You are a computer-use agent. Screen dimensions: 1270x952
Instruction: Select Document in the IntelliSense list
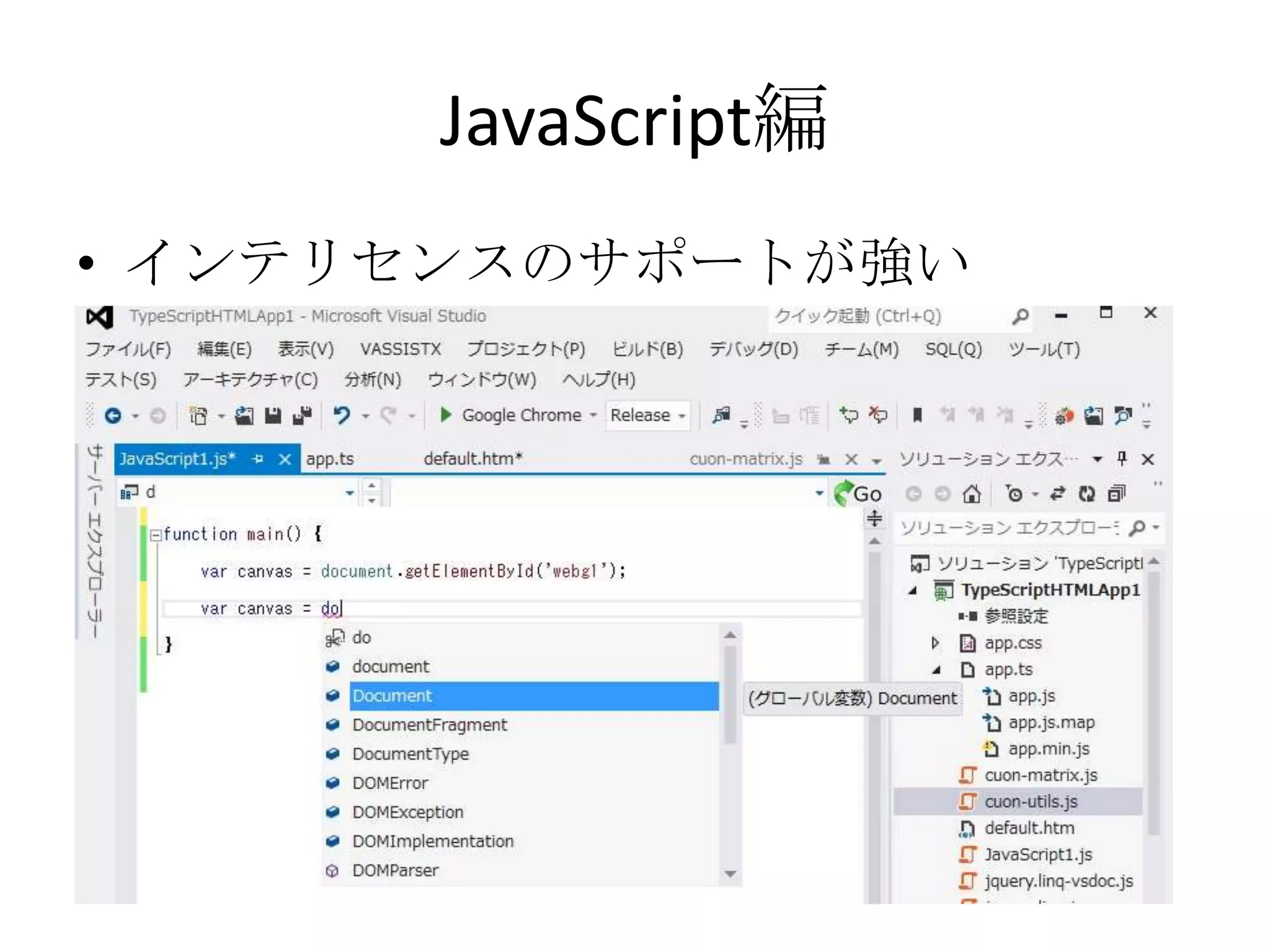(535, 696)
